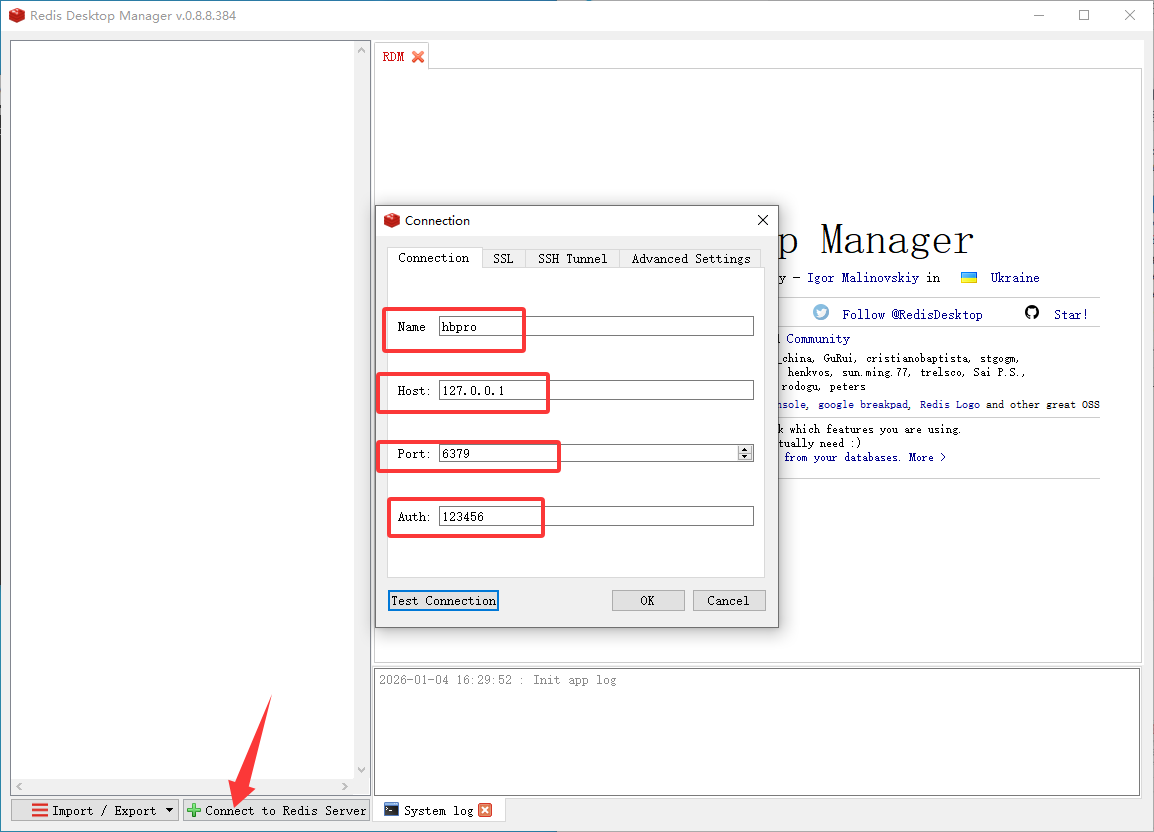Click the Redis logo in Connection dialog title

392,220
